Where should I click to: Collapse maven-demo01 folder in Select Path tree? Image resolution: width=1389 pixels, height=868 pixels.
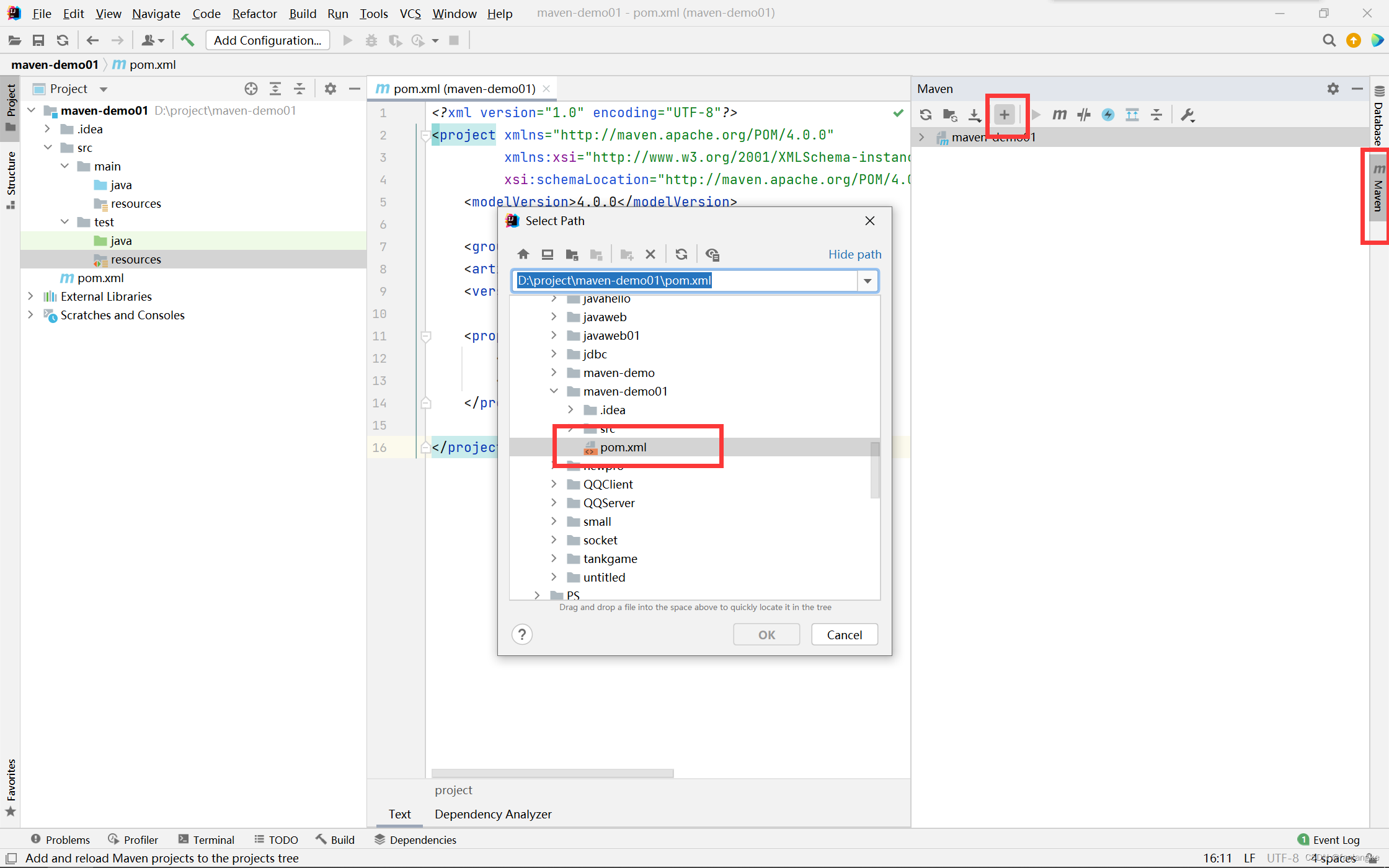554,391
